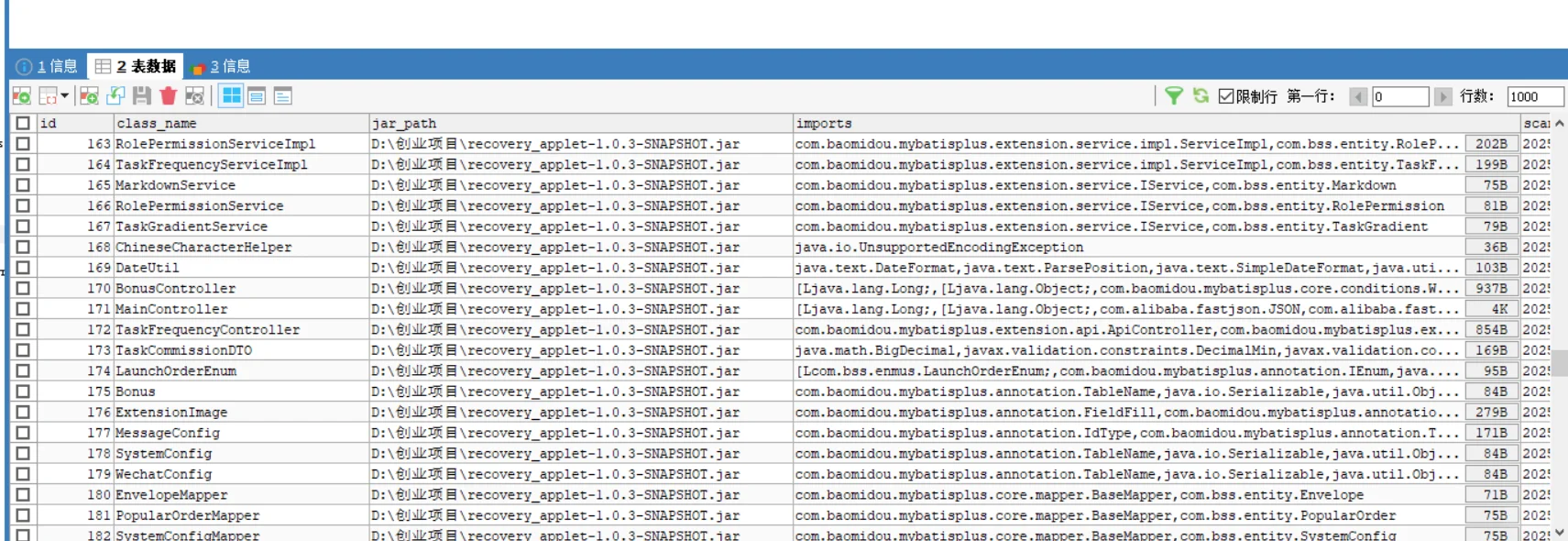This screenshot has width=1568, height=541.
Task: Click the vertical scrollbar thumb
Action: 1560,363
